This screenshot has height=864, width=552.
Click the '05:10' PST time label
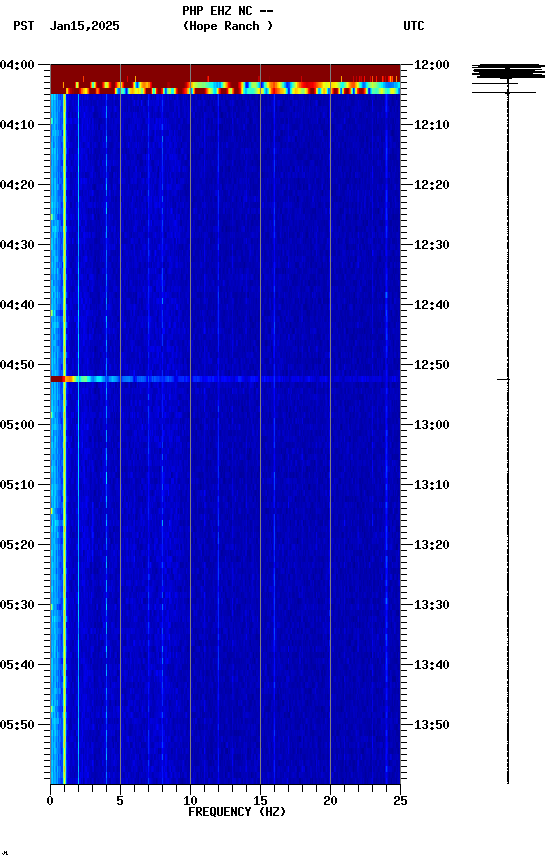(x=17, y=485)
